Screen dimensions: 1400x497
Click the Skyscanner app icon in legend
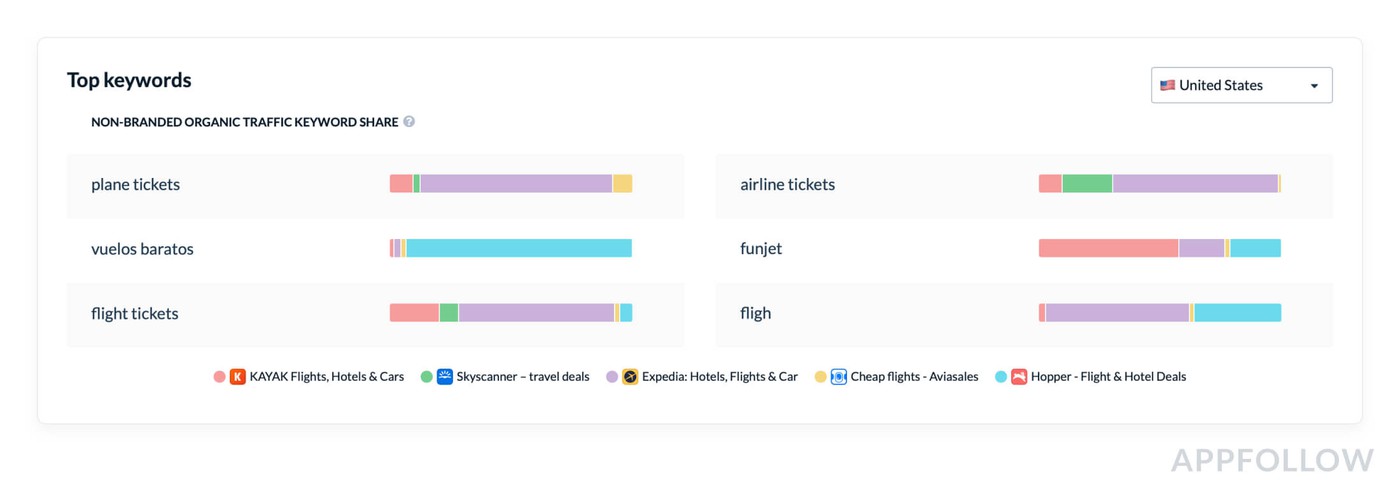pos(445,377)
